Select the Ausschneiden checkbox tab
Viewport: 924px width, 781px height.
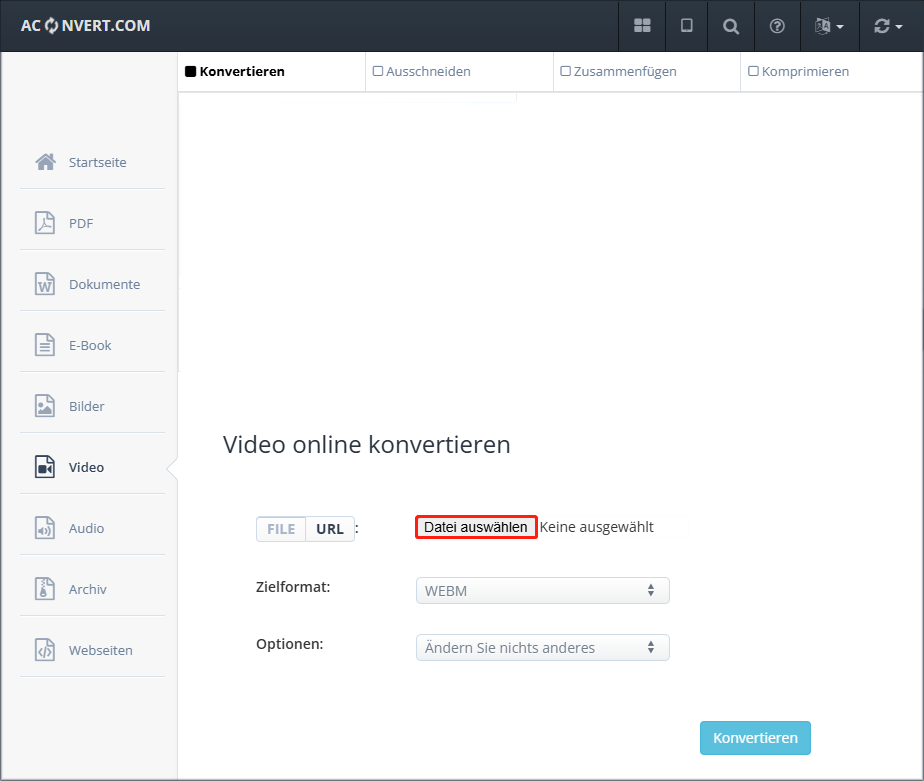pos(422,72)
